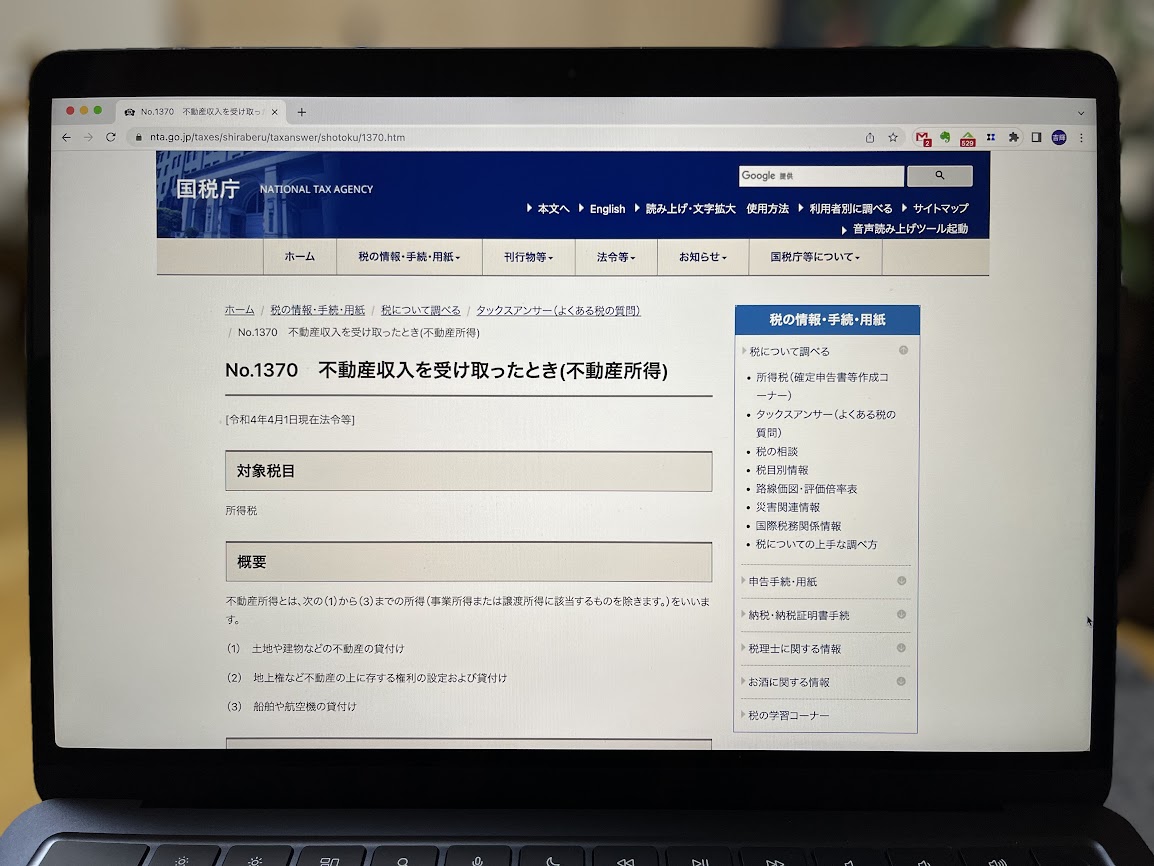Follow the タックスアンサー breadcrumb link
Screen dimensions: 1154x866
tap(557, 311)
